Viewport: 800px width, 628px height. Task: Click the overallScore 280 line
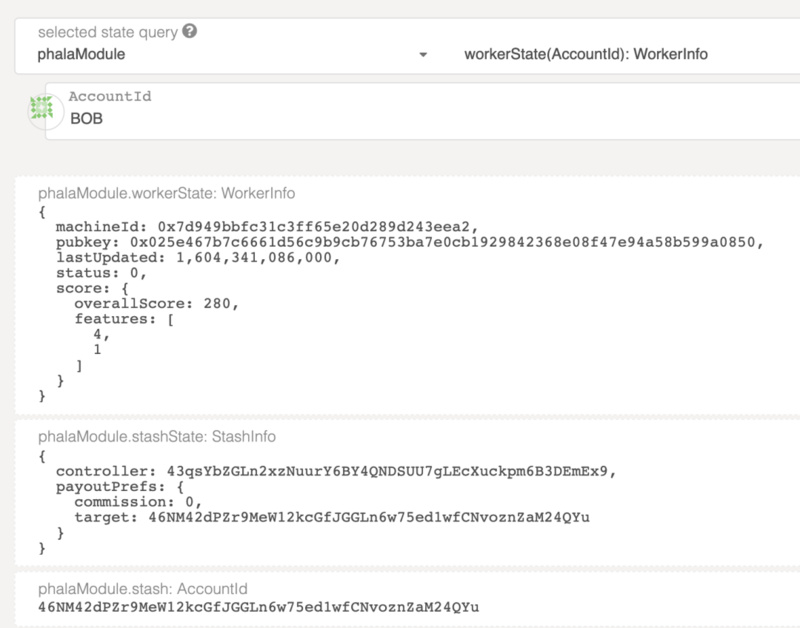(156, 304)
